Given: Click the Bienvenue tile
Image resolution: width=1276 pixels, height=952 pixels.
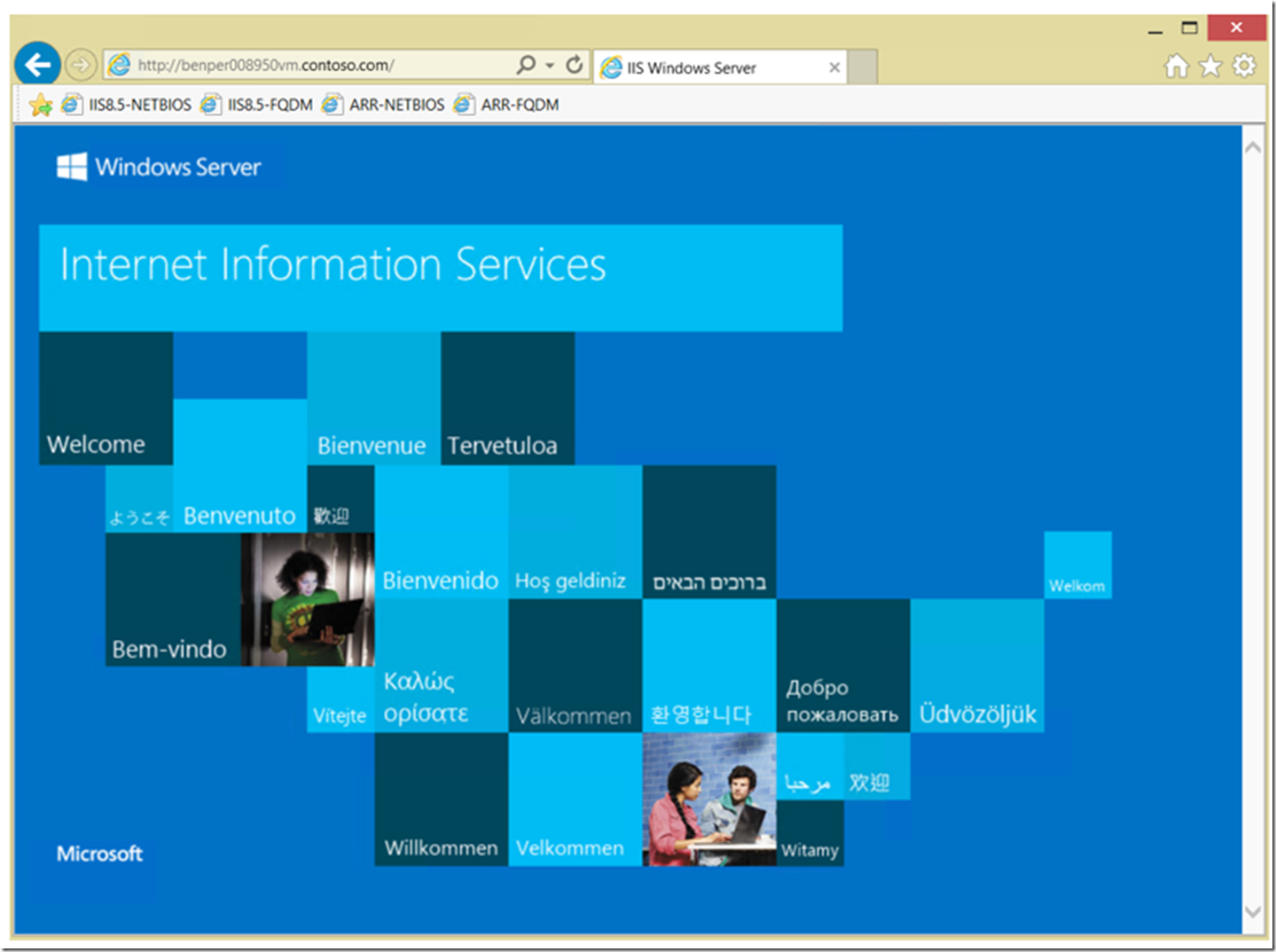Looking at the screenshot, I should [x=373, y=398].
